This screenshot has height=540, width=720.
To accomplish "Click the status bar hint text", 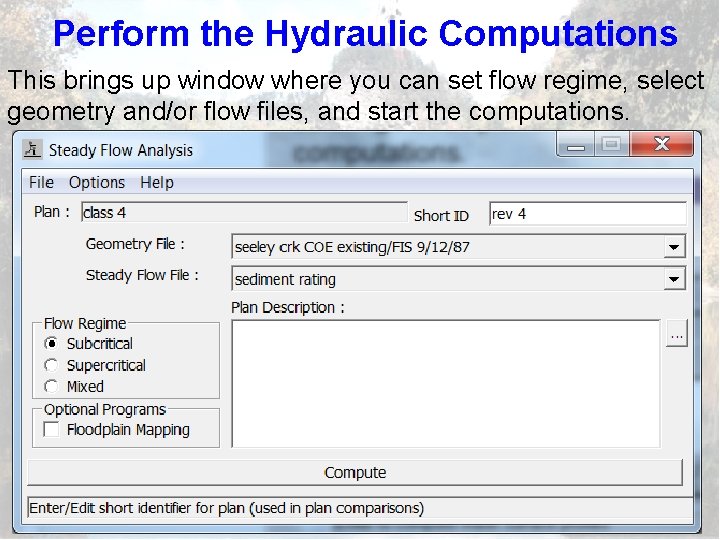I will (226, 508).
